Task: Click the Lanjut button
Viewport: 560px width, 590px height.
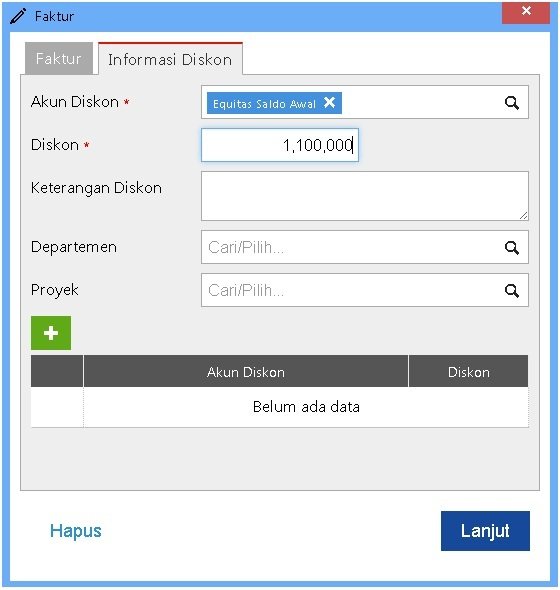Action: pos(485,531)
